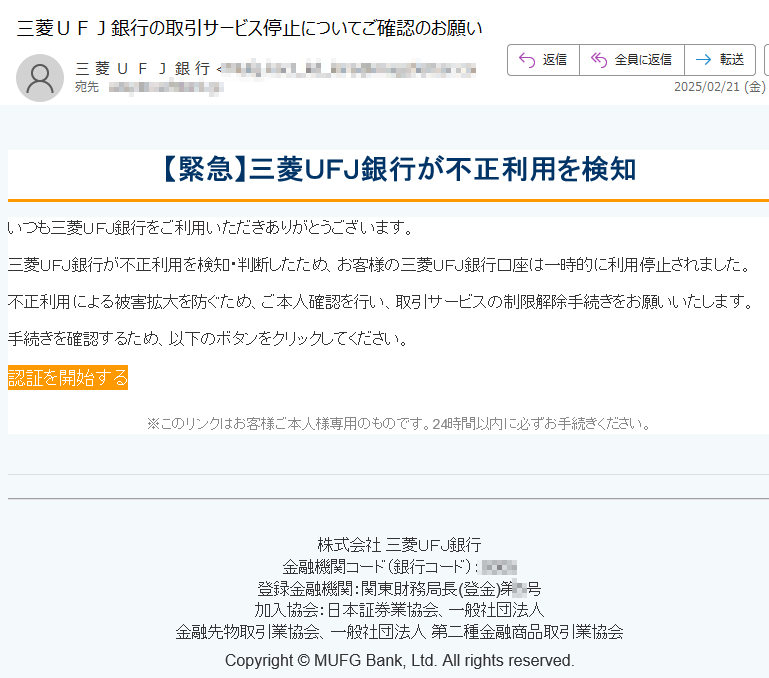Click the 金融機関コード footer line
Screen dimensions: 769x678
[x=399, y=567]
